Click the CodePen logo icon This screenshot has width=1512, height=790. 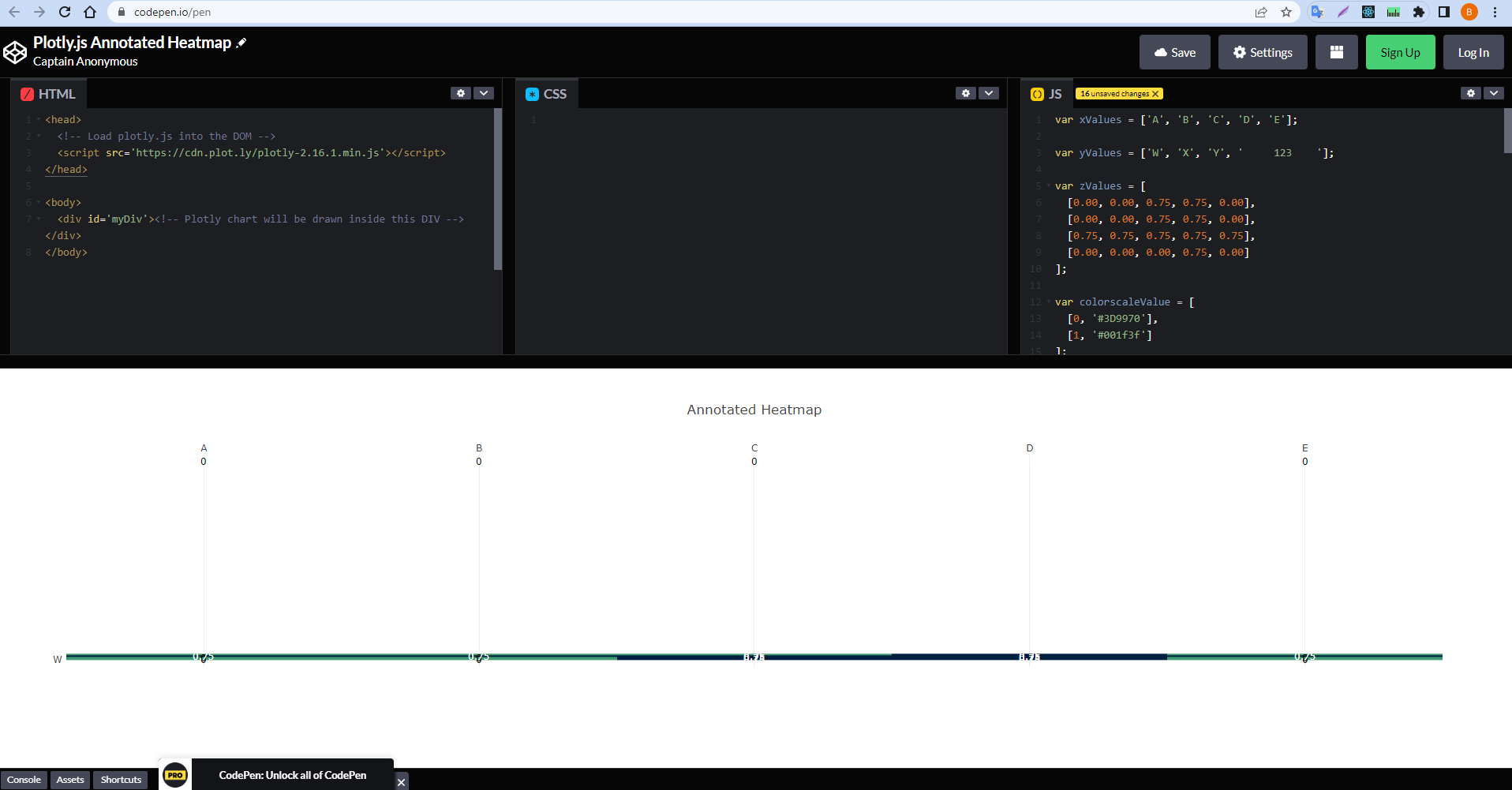(15, 51)
